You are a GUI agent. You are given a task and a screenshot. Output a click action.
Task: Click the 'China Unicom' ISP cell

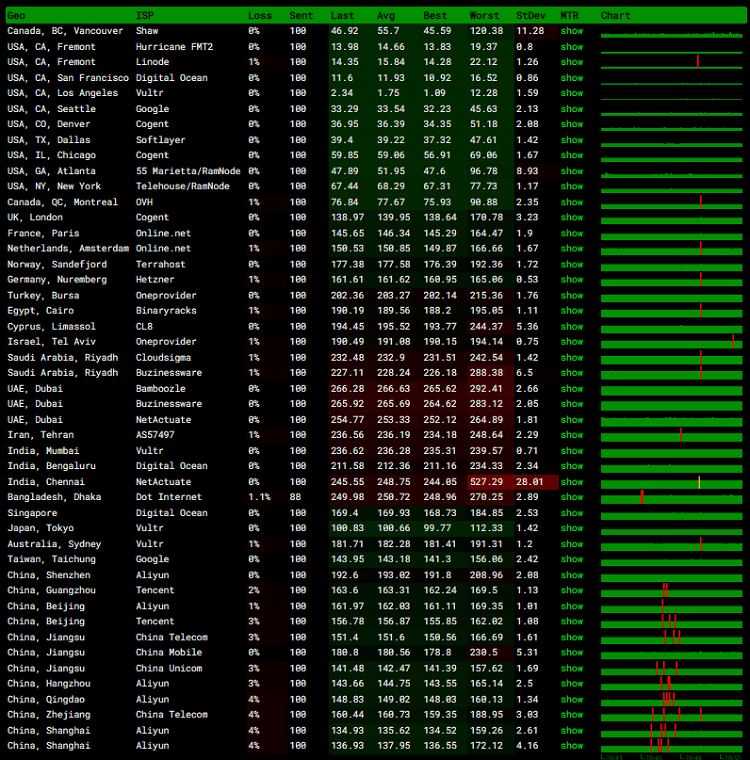169,668
